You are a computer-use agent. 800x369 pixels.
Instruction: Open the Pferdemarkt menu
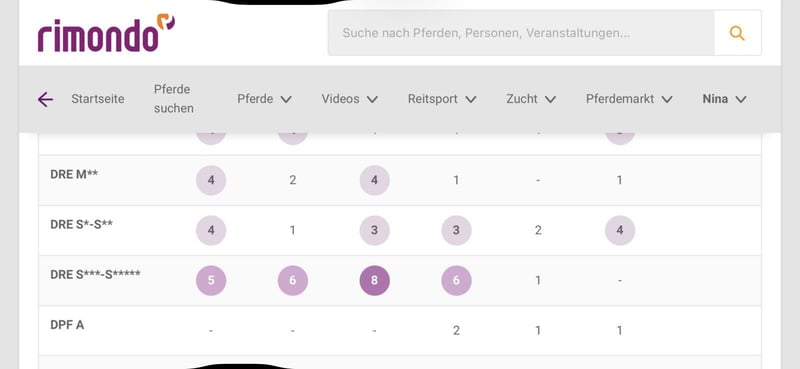click(629, 99)
